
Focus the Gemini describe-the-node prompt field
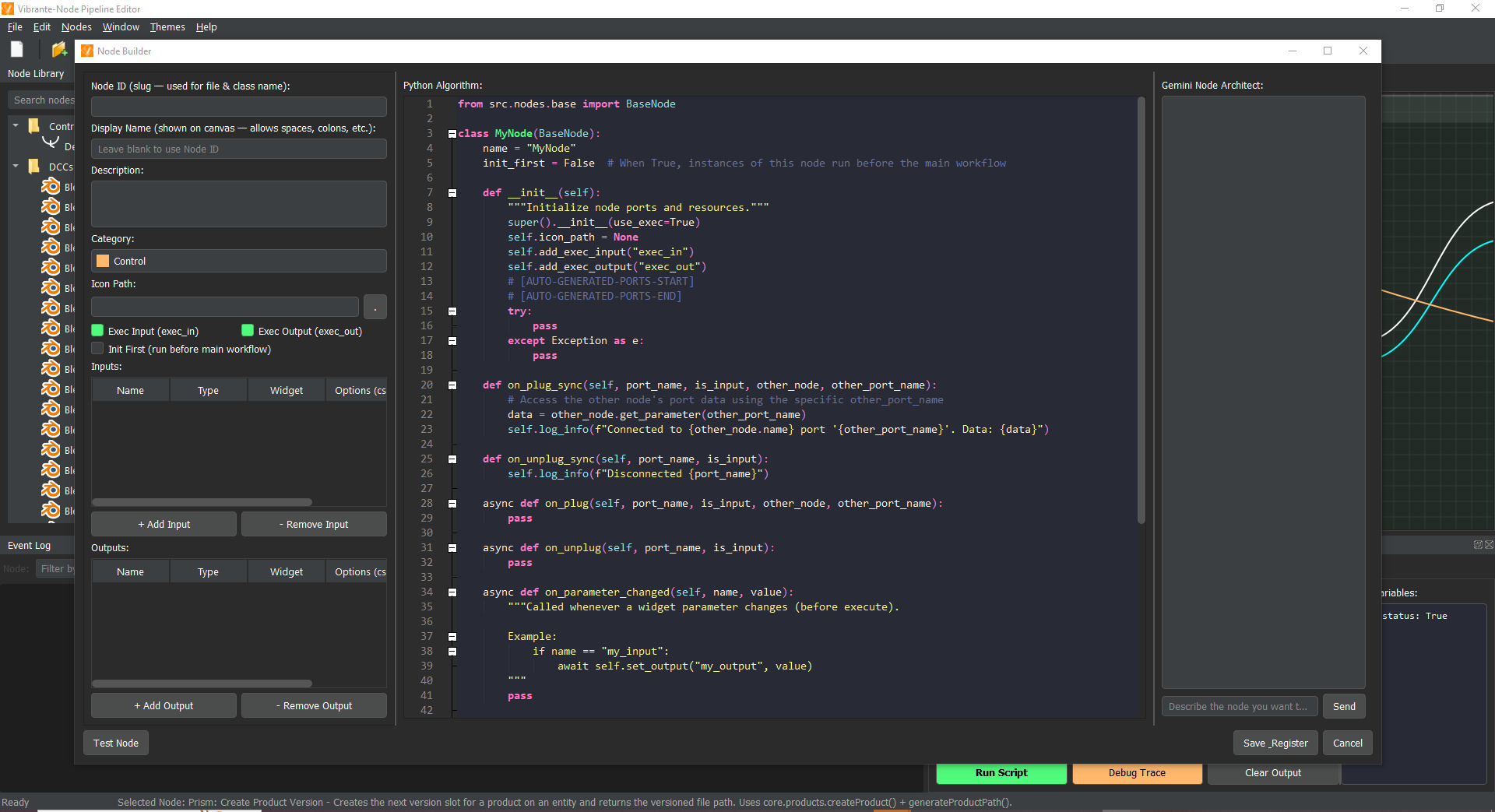(1240, 706)
